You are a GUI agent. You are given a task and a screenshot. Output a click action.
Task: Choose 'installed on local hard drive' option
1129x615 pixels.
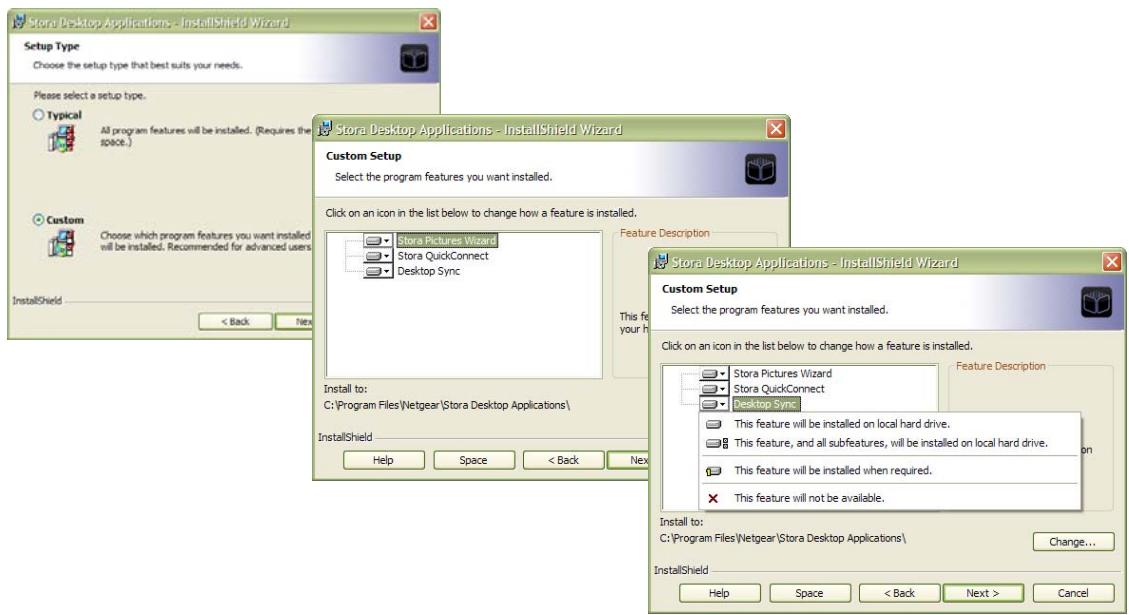(891, 424)
